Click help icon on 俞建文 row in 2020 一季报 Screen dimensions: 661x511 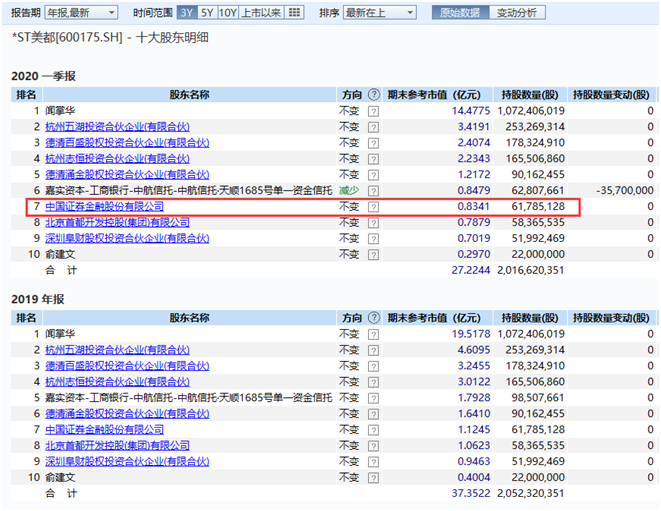pyautogui.click(x=374, y=254)
